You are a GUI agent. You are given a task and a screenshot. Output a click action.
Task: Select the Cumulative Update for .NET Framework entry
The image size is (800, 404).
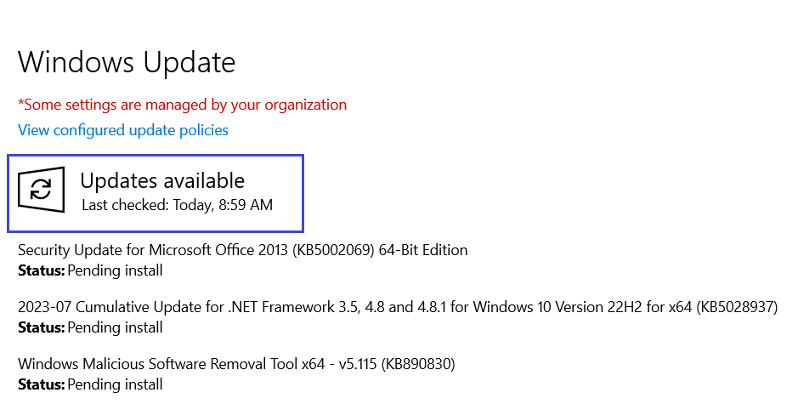pyautogui.click(x=398, y=307)
